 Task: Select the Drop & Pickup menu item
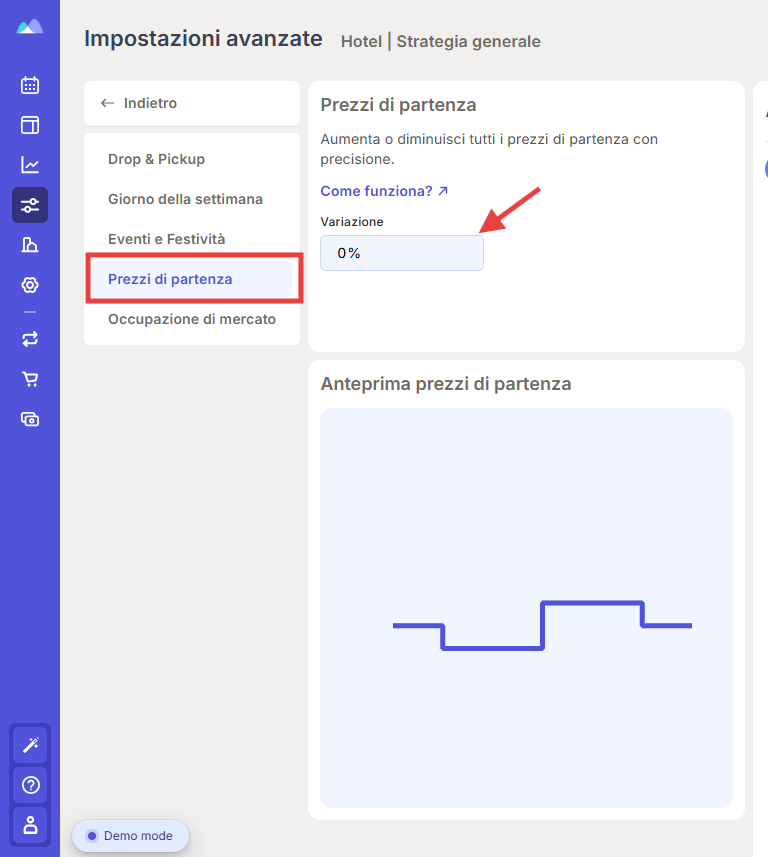[192, 159]
